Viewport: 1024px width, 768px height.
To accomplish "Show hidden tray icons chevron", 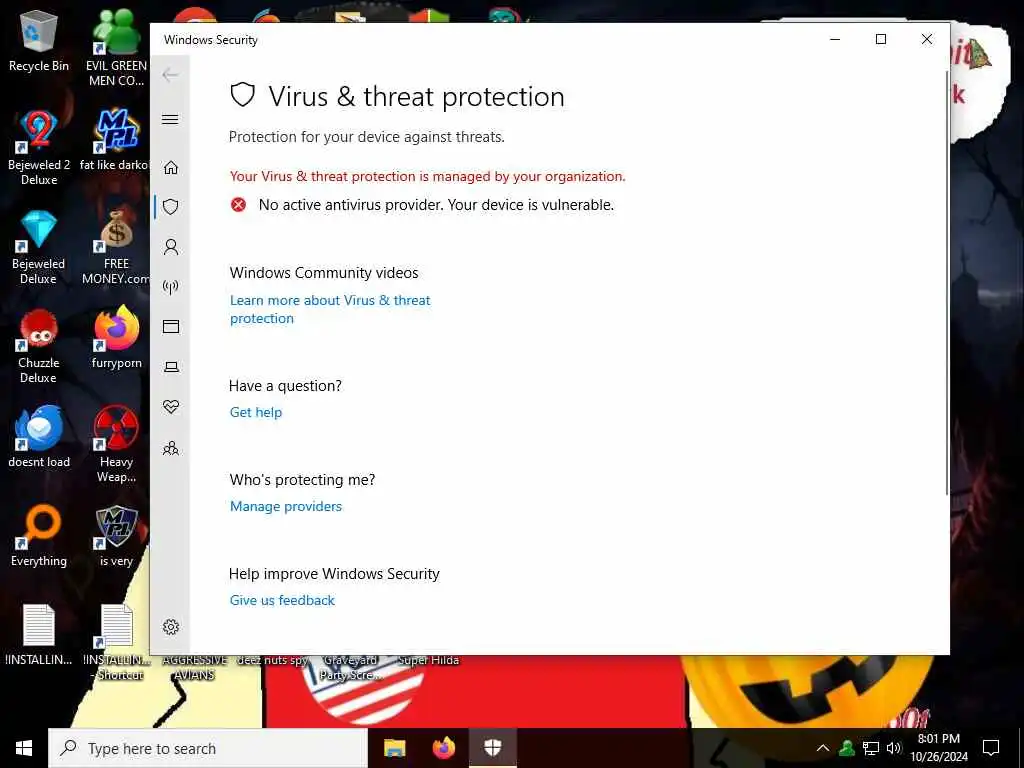I will [823, 748].
